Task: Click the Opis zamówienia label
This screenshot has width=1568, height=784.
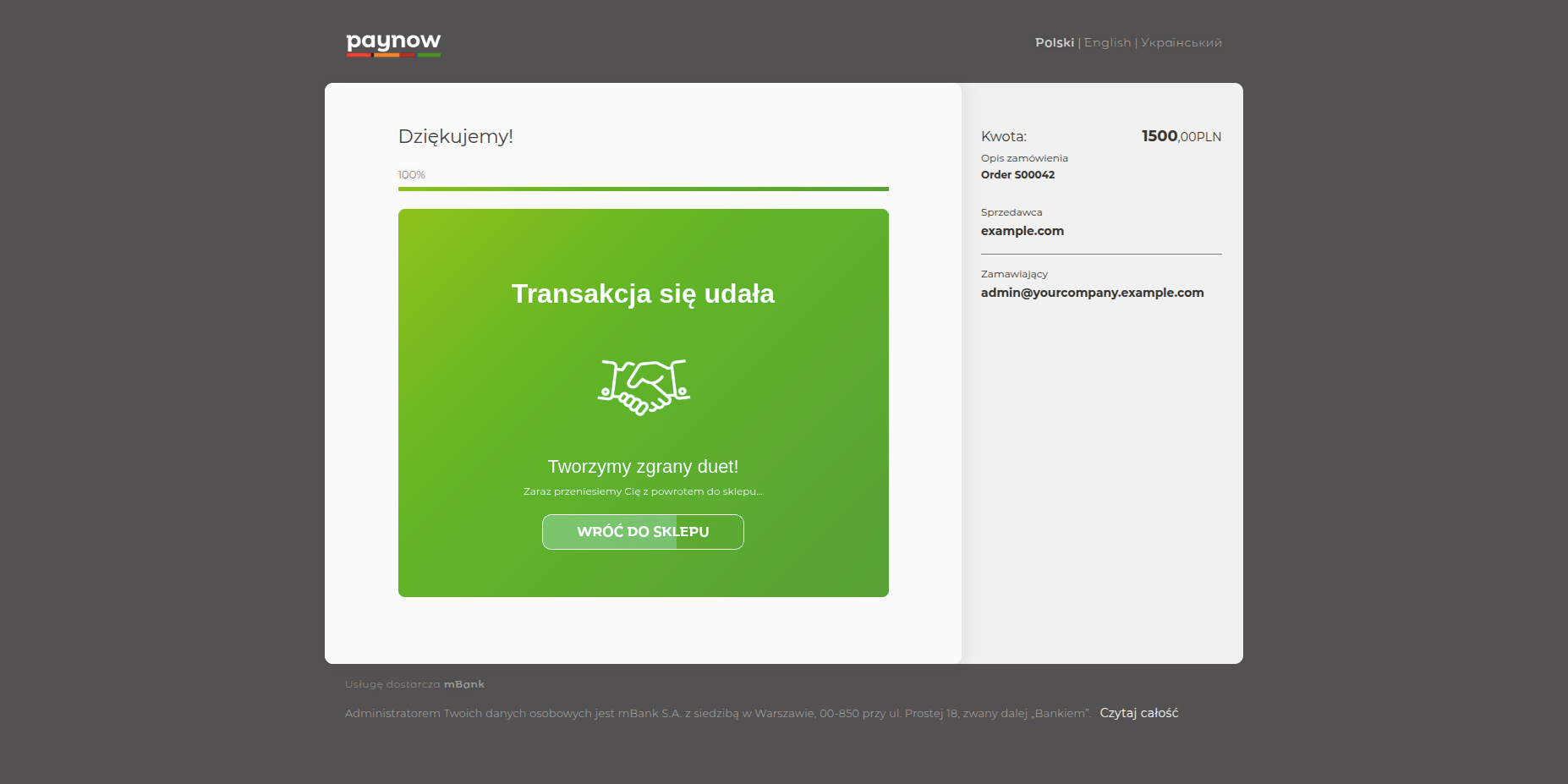Action: pyautogui.click(x=1024, y=158)
